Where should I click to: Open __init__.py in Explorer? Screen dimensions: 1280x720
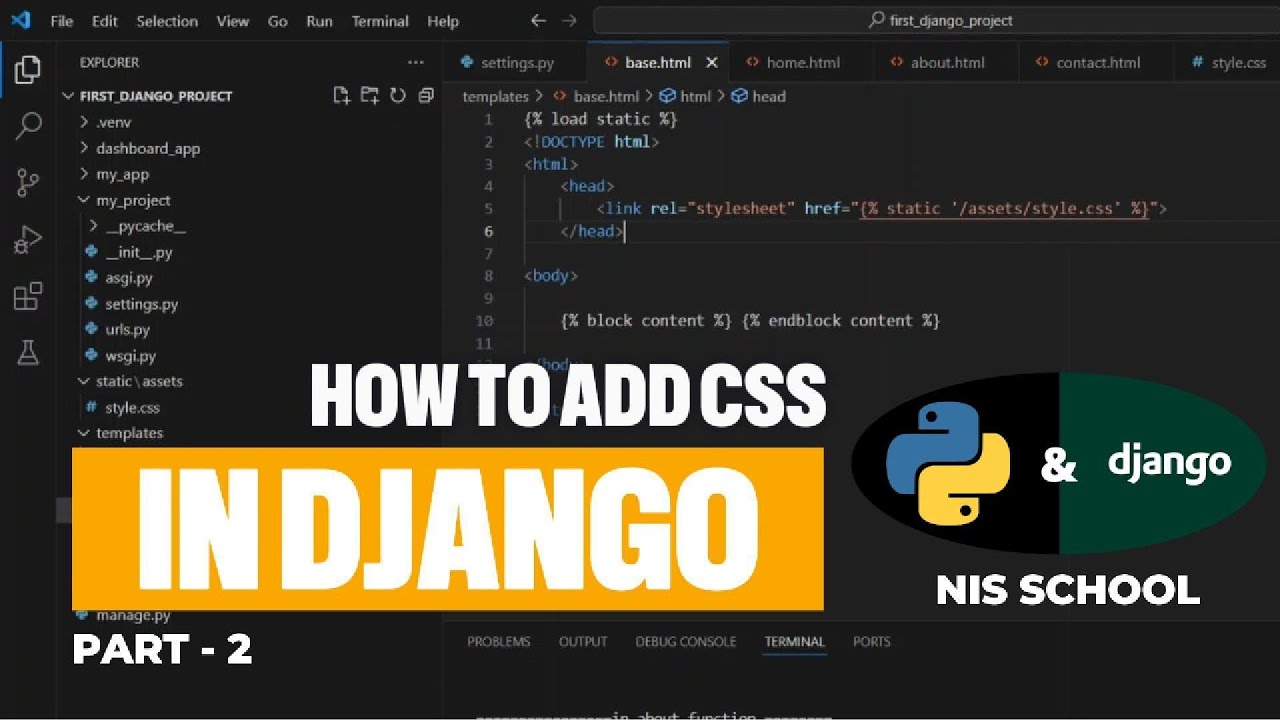coord(138,252)
